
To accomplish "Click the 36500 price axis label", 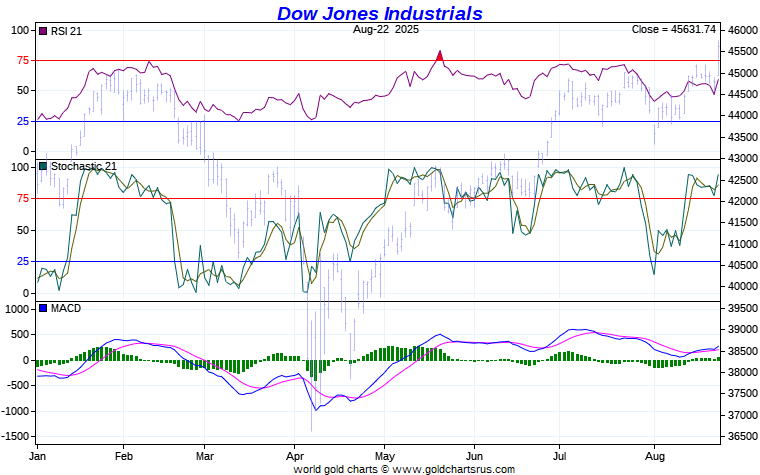I will coord(742,436).
